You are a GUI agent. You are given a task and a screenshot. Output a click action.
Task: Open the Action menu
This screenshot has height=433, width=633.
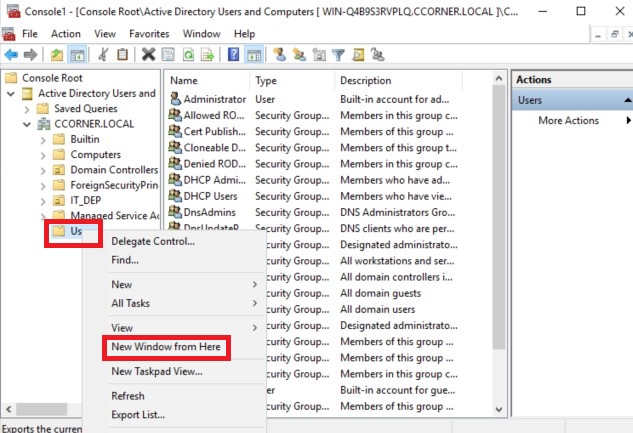pyautogui.click(x=66, y=34)
